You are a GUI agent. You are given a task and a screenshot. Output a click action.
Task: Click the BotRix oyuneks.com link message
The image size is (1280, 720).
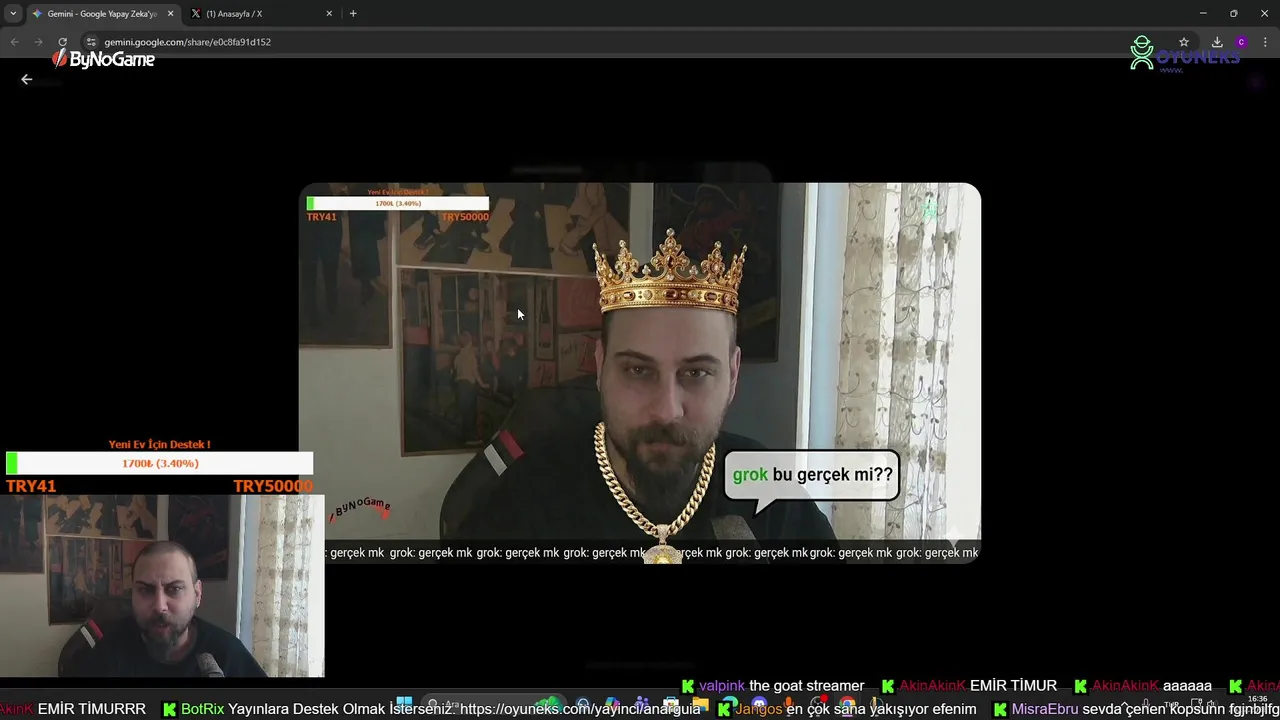click(x=432, y=709)
